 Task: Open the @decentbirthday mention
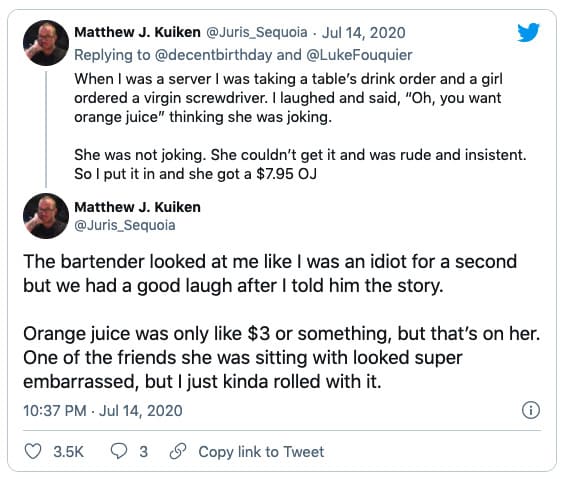(x=213, y=55)
